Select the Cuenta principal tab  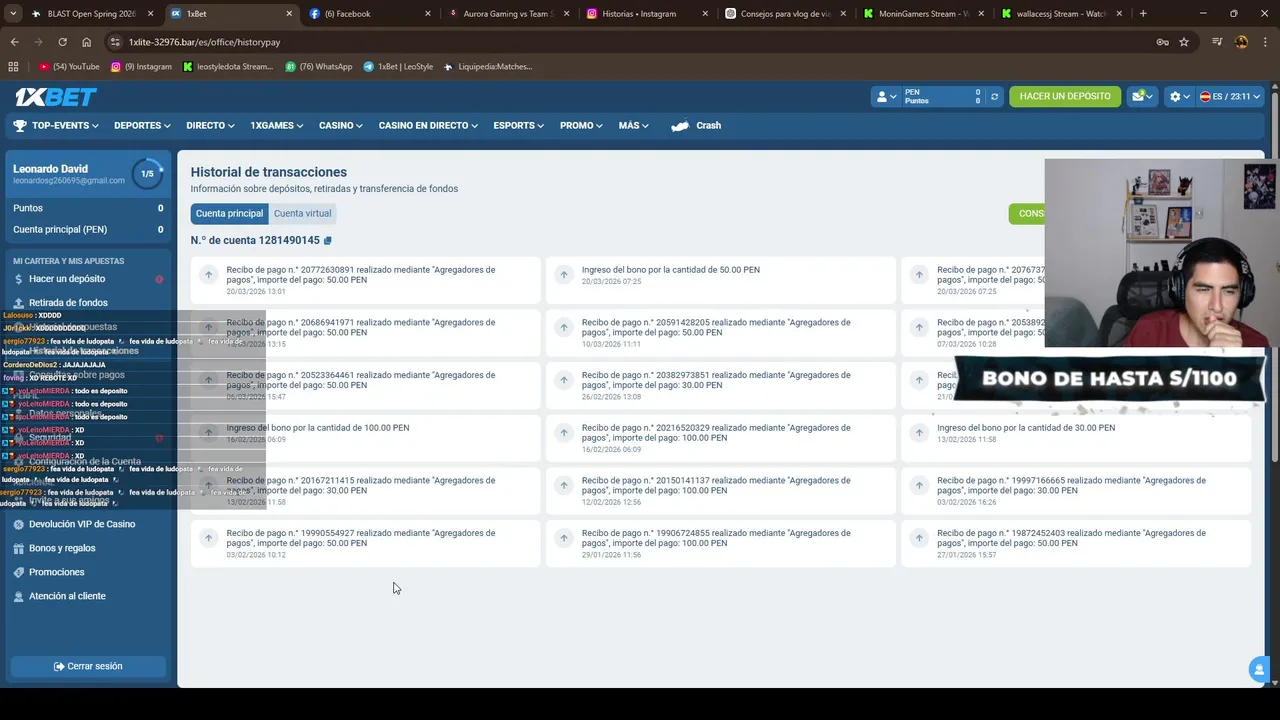(x=229, y=214)
